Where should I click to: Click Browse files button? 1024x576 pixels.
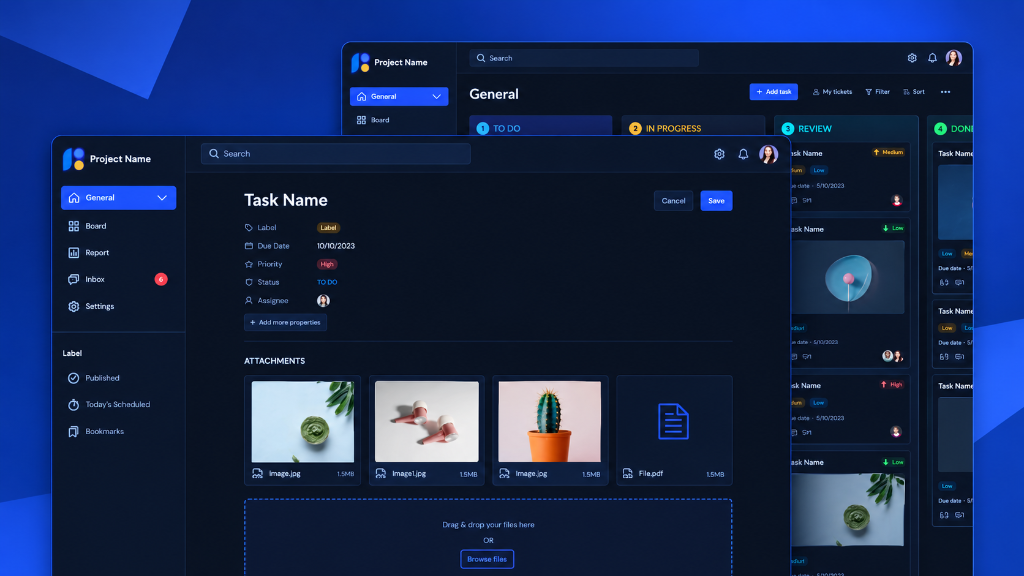click(487, 559)
